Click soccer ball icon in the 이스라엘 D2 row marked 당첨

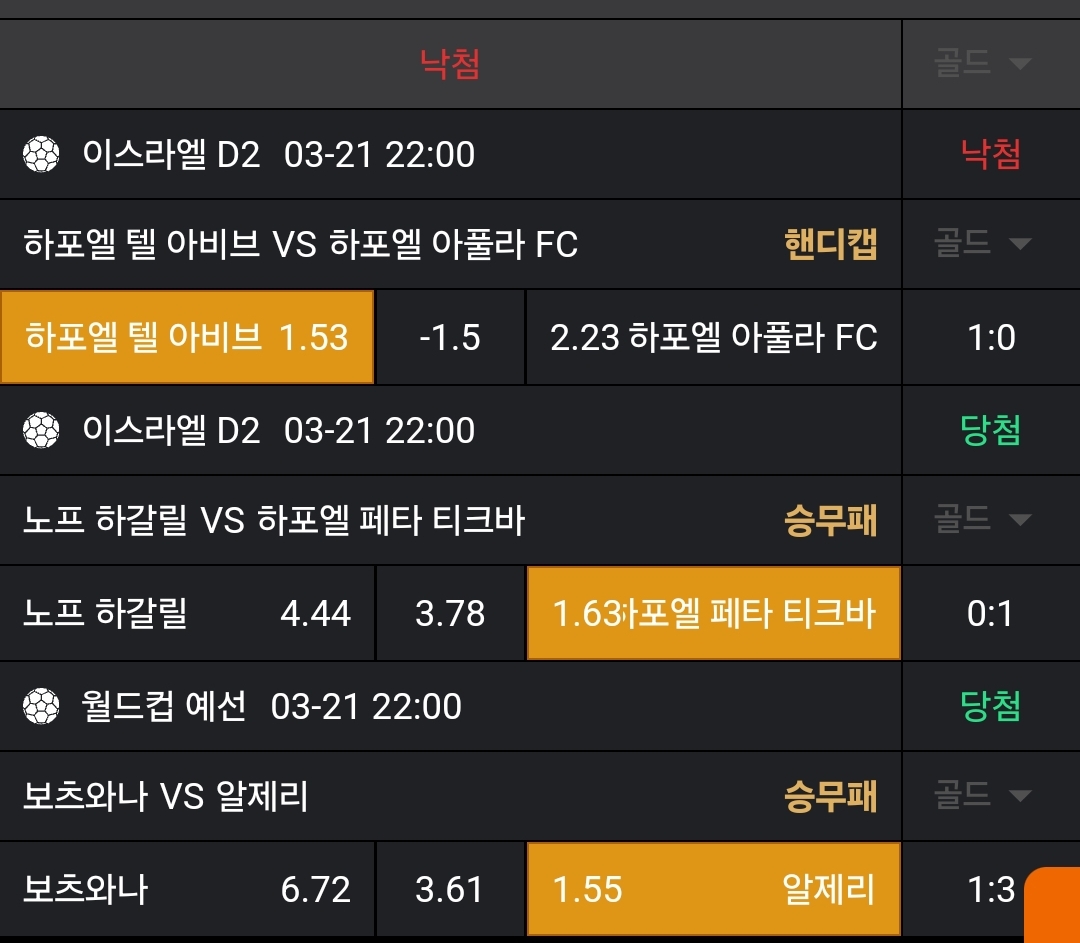[41, 431]
